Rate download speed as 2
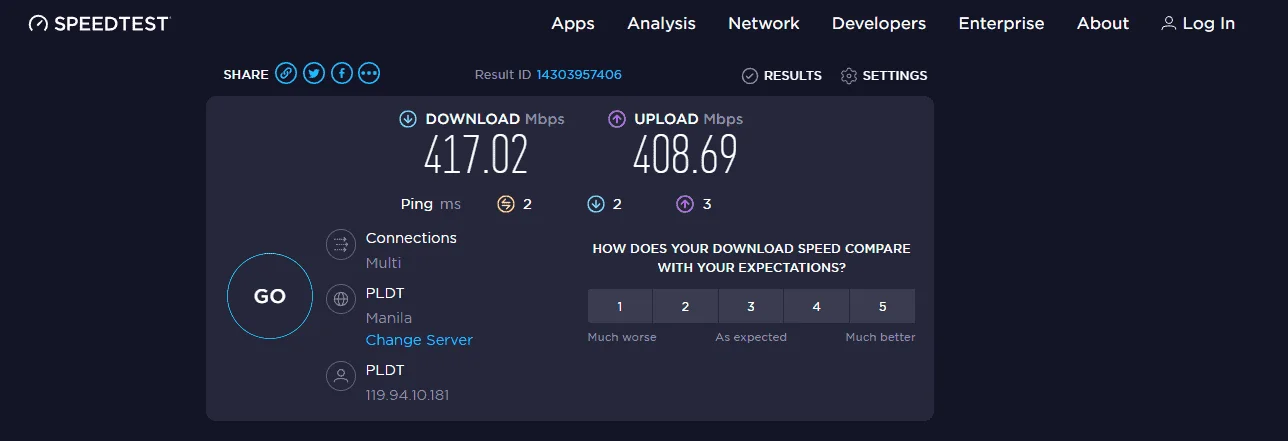This screenshot has height=441, width=1288. 685,306
